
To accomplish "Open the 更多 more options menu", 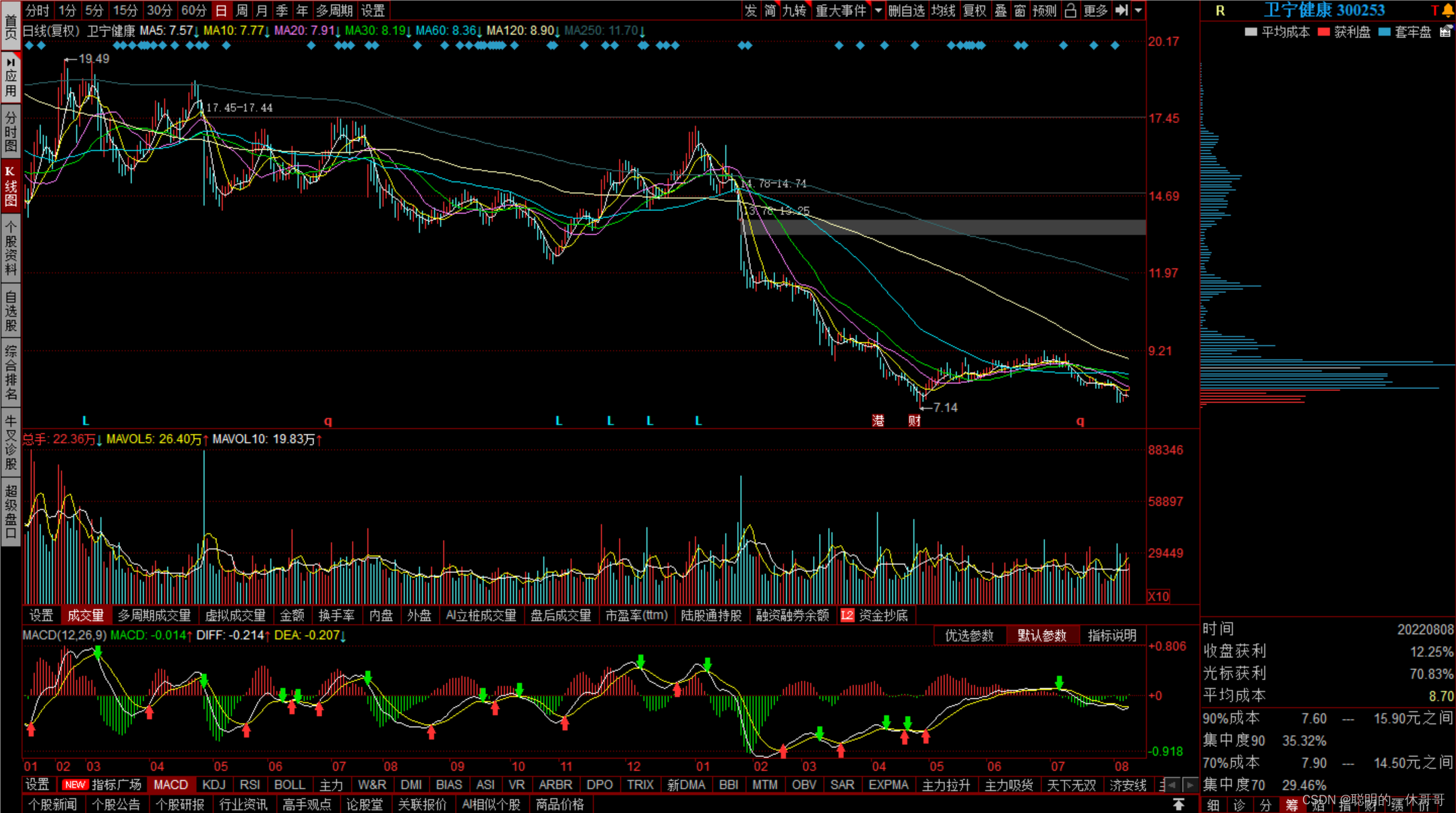I will [1095, 10].
